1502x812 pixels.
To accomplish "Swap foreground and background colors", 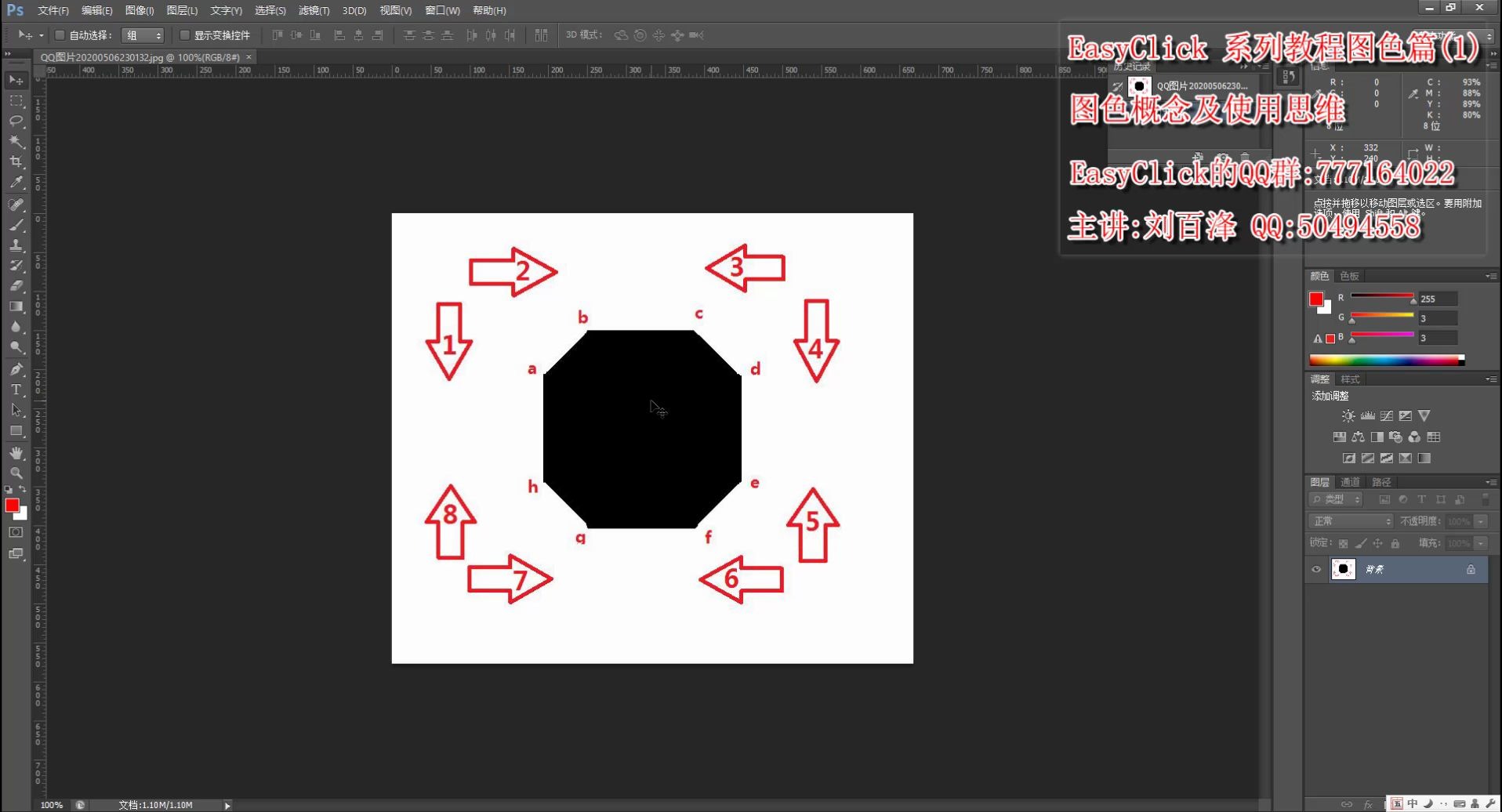I will click(x=23, y=489).
